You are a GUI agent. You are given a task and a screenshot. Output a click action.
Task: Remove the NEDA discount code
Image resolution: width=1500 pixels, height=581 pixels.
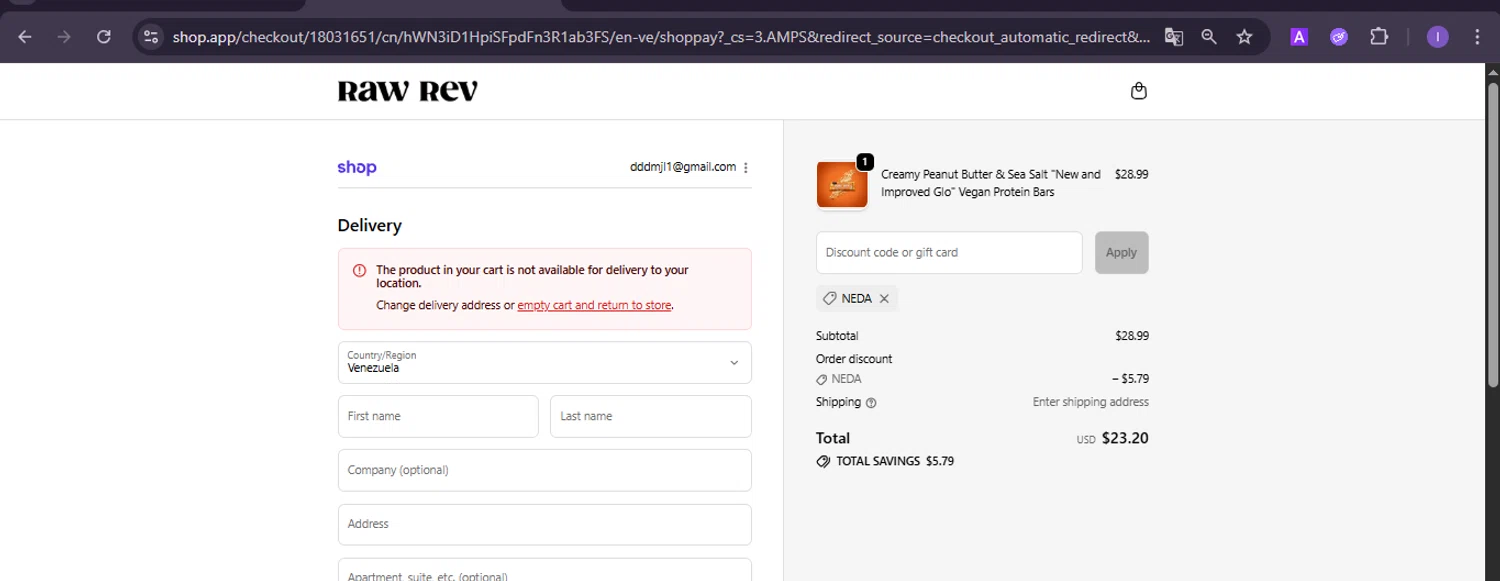click(884, 298)
